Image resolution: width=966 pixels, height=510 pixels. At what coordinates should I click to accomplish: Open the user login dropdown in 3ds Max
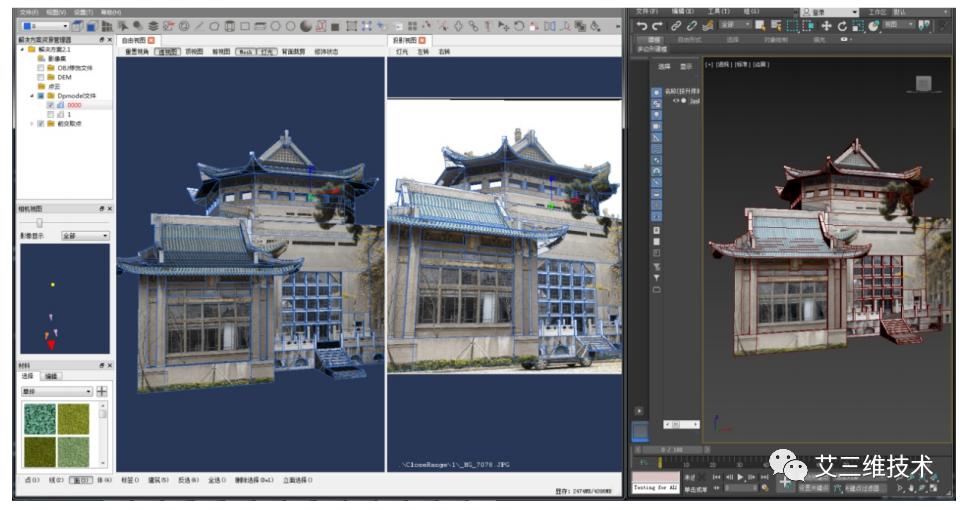(x=829, y=12)
